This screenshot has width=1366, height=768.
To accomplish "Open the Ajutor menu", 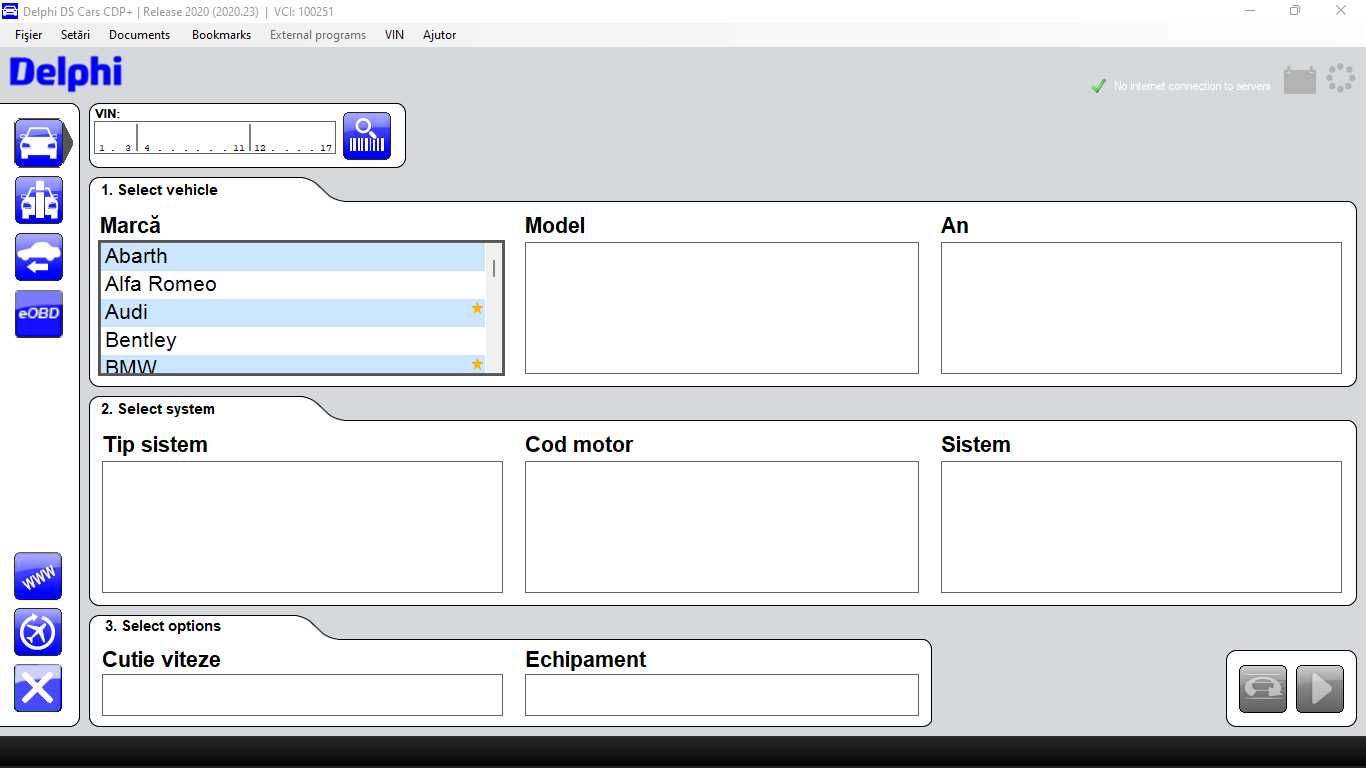I will 439,35.
